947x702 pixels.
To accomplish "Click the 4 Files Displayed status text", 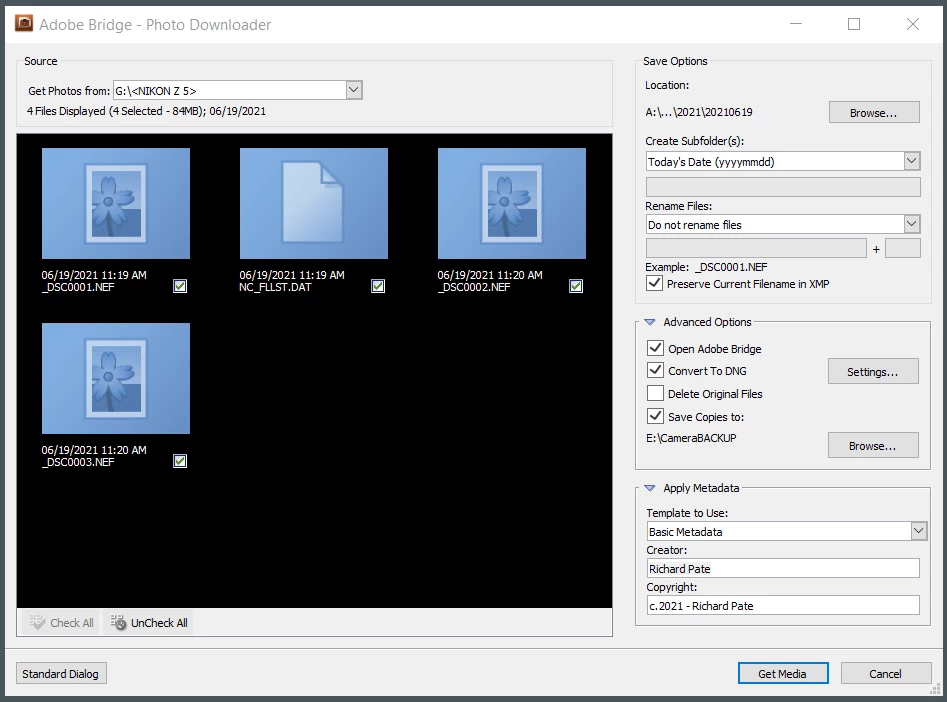I will point(146,111).
